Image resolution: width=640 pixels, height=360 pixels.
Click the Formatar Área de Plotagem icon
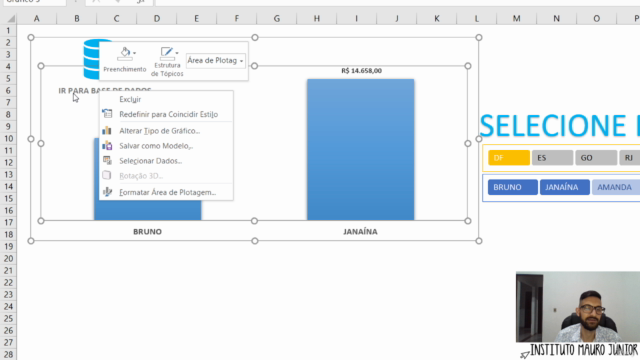click(x=107, y=192)
